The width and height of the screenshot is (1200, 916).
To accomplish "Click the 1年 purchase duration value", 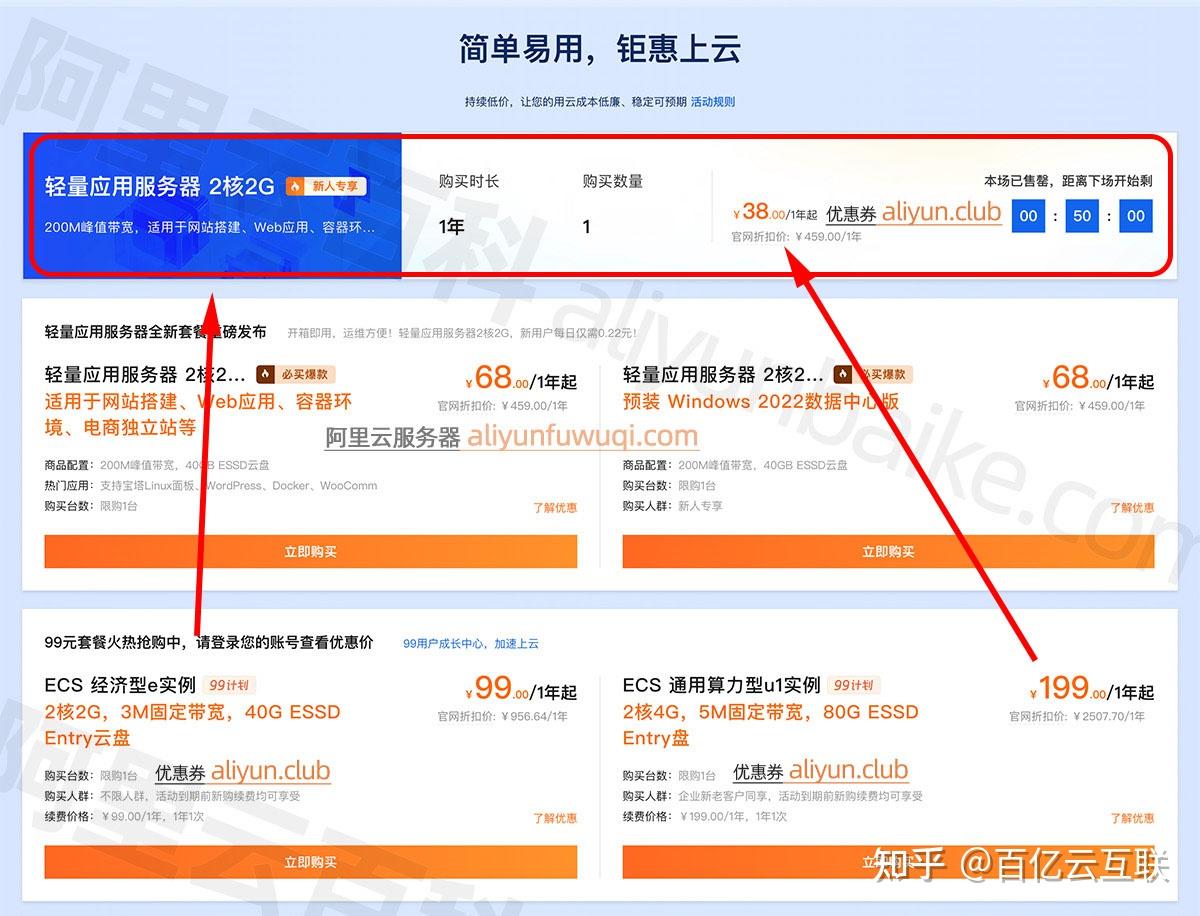I will point(452,227).
